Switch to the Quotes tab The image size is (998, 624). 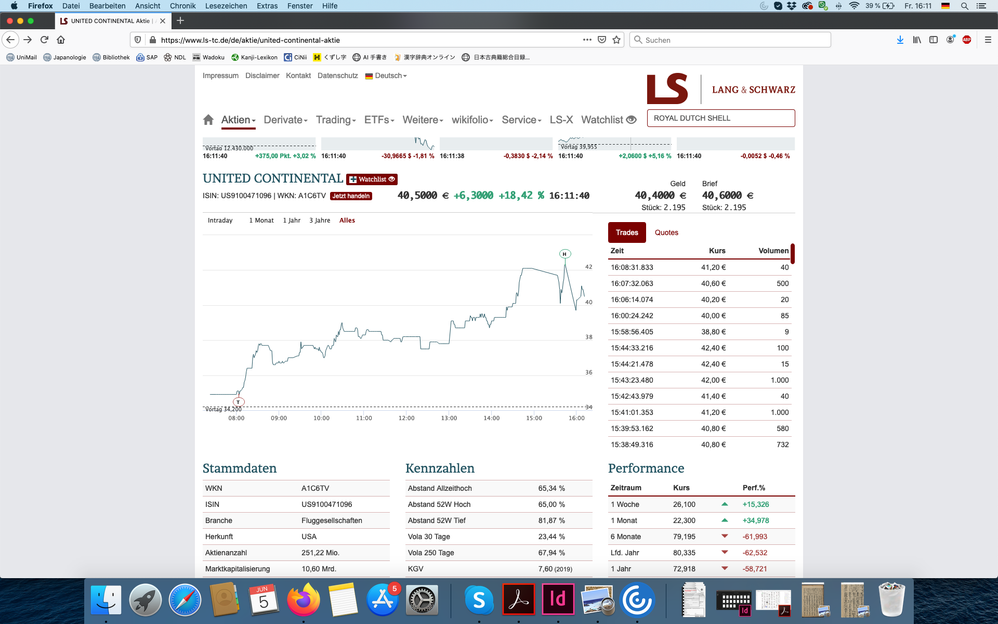pos(666,233)
